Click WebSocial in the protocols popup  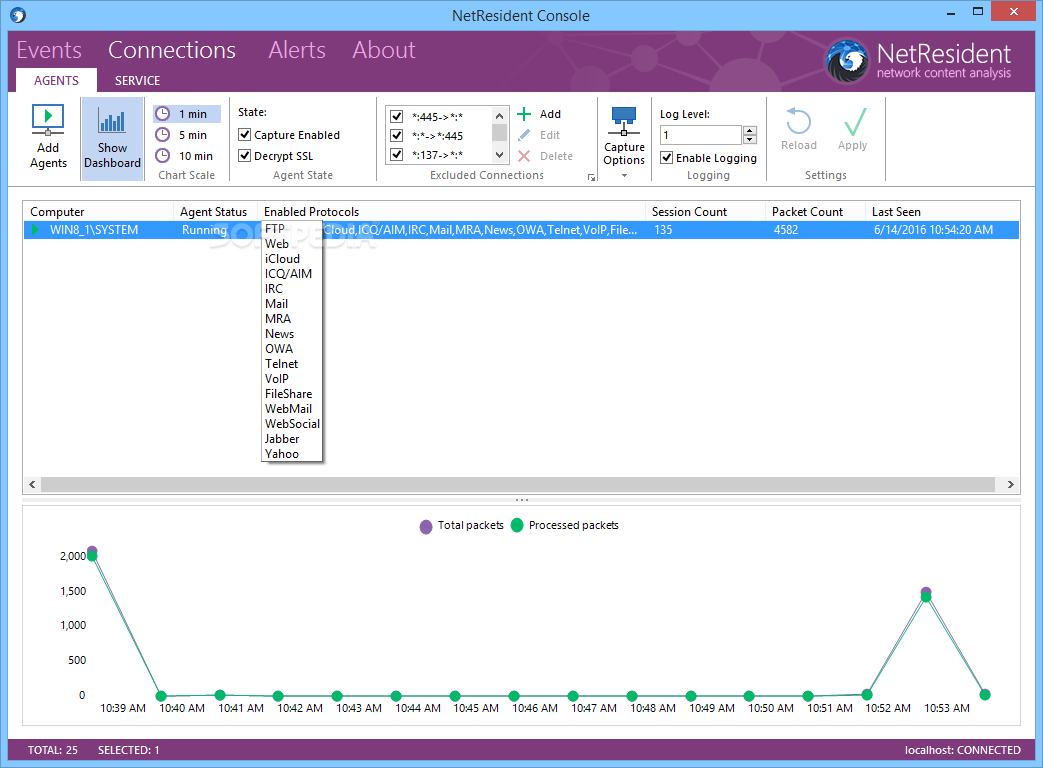tap(292, 424)
